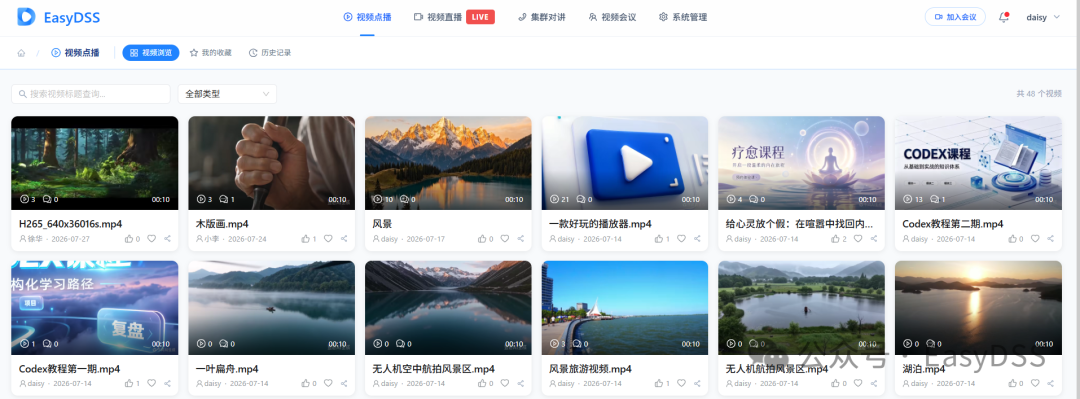Favorite Codex教程第二期.mp4 with heart
This screenshot has height=399, width=1080.
coord(1035,238)
